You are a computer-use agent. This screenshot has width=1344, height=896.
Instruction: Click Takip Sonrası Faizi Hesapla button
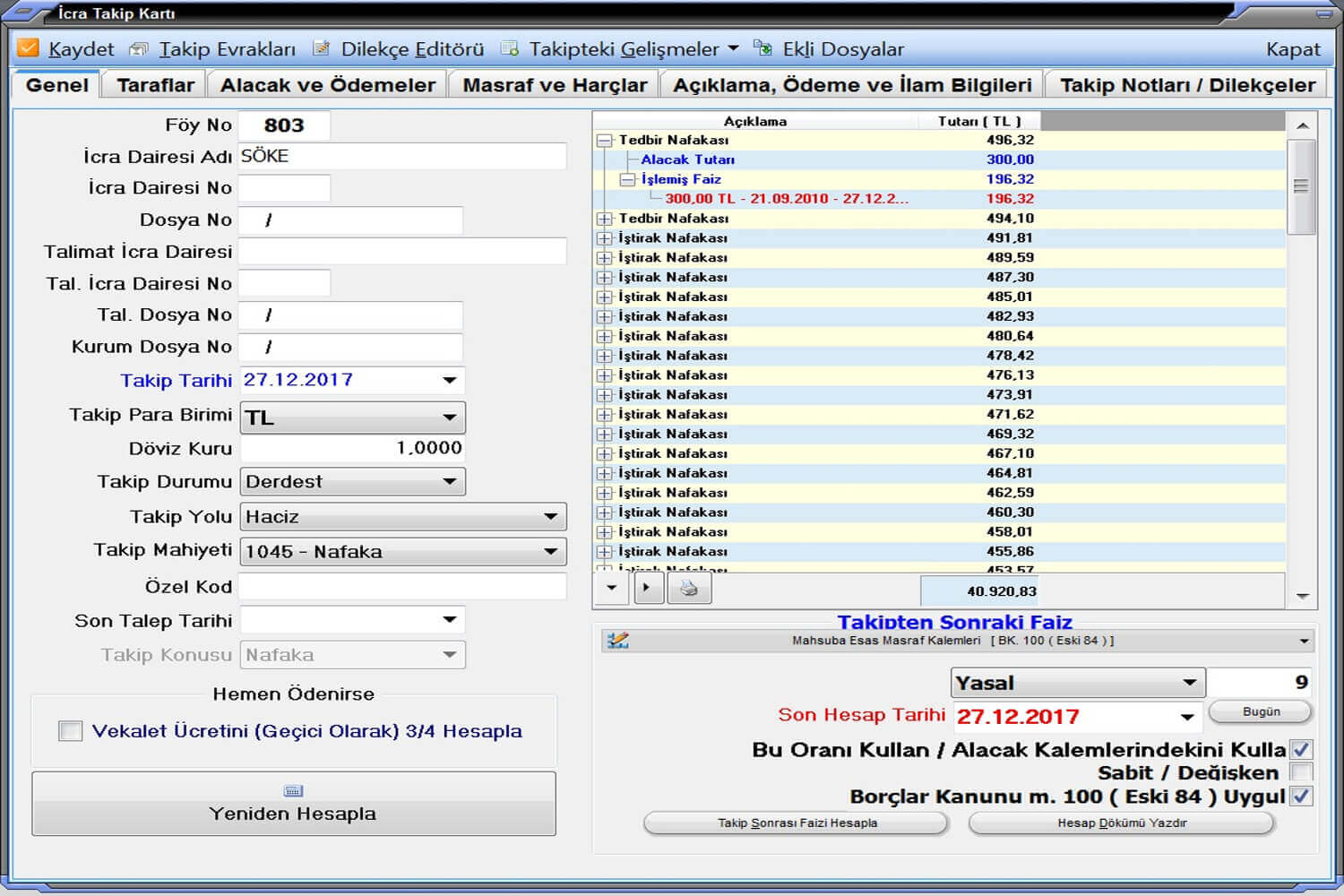pyautogui.click(x=796, y=823)
